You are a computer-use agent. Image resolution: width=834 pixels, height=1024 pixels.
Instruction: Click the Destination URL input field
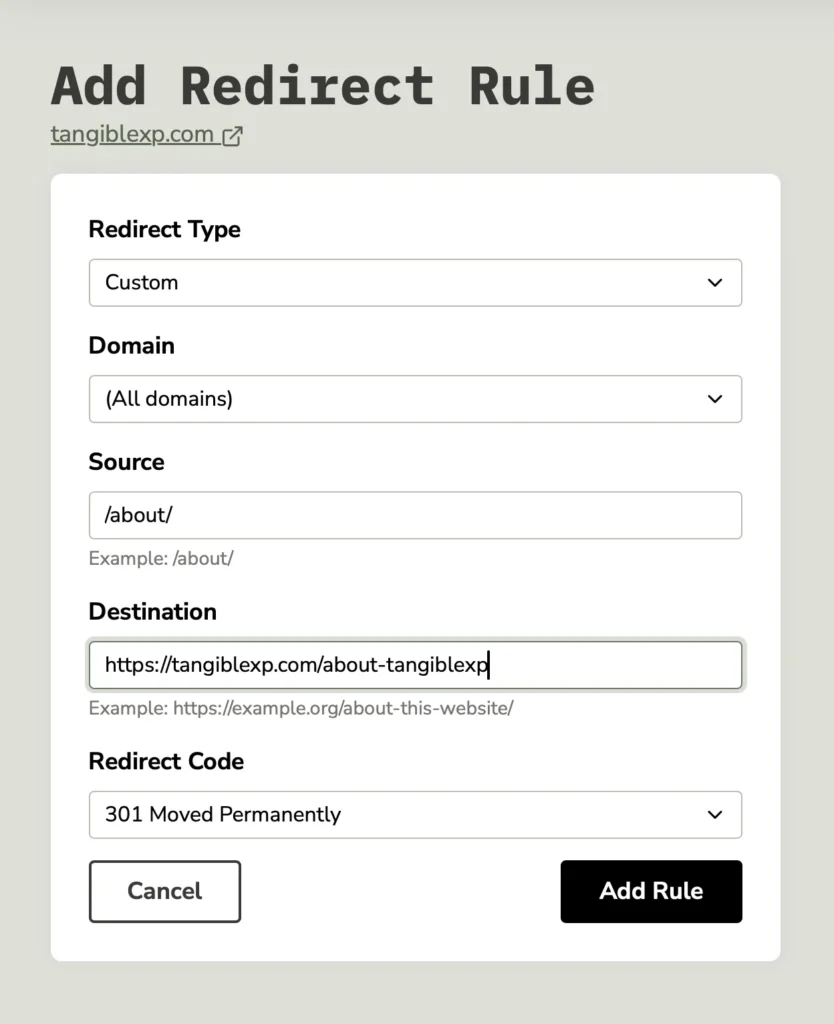[x=415, y=665]
